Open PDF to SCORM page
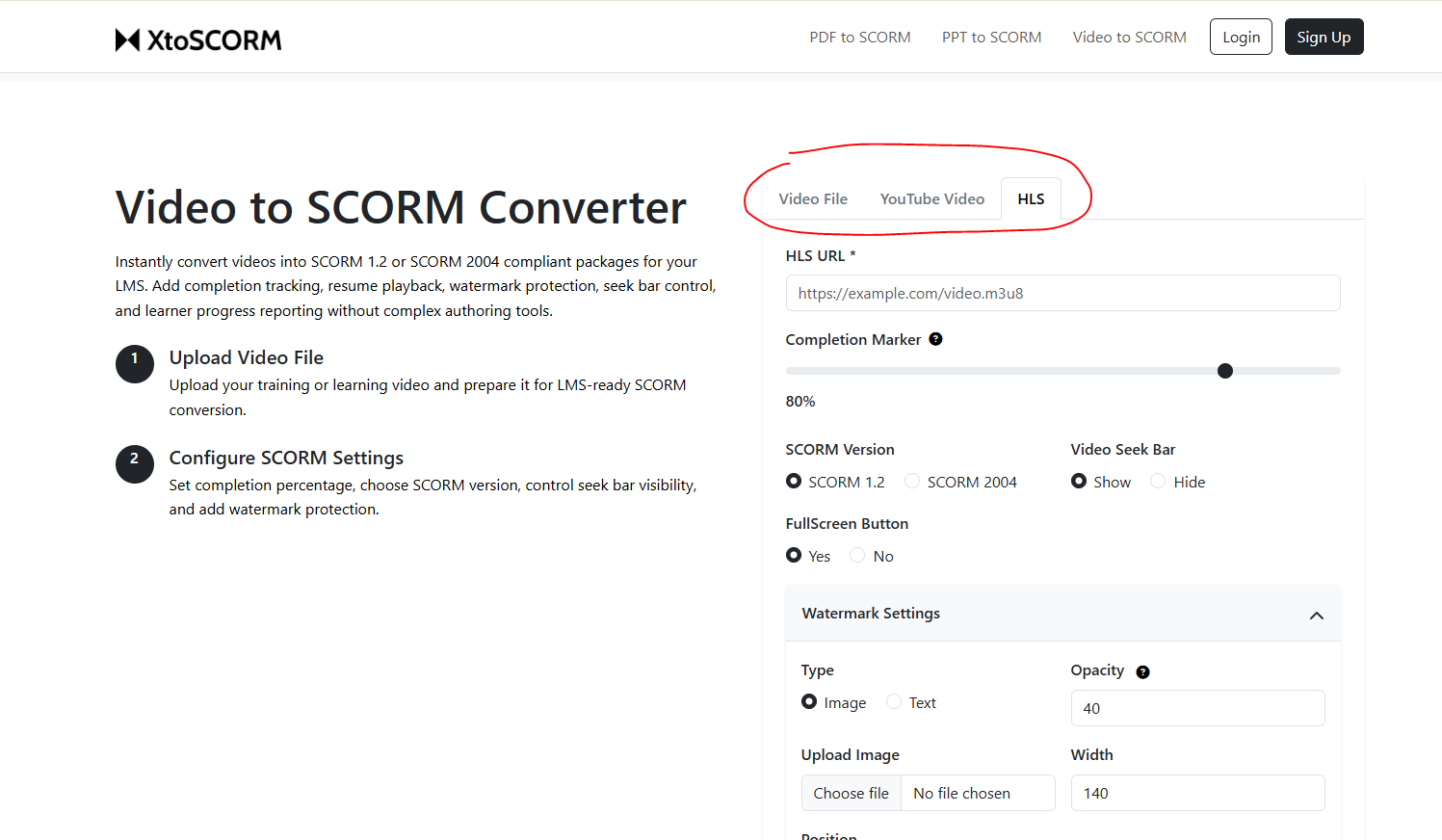 (x=860, y=37)
